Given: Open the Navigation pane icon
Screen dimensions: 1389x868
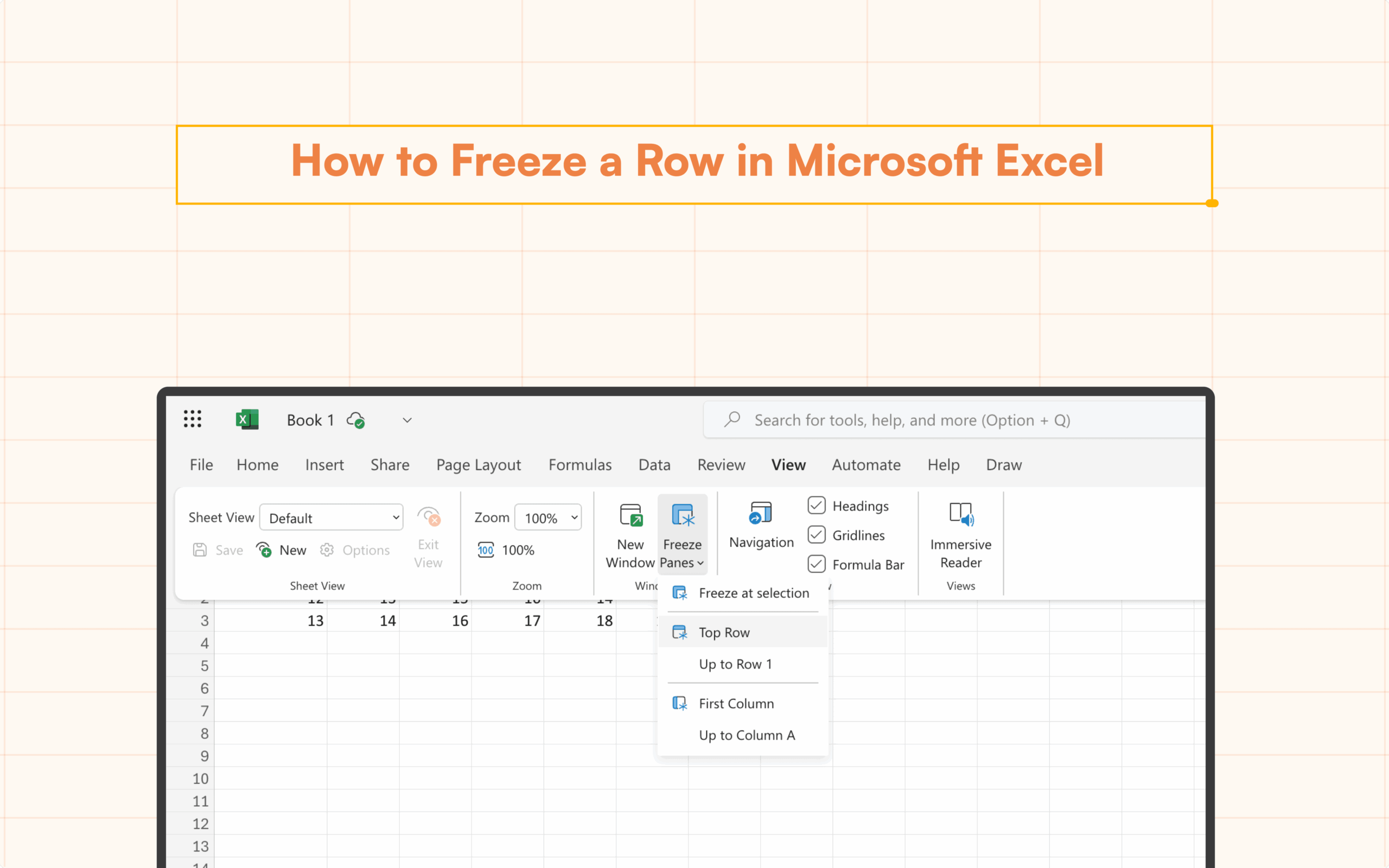Looking at the screenshot, I should point(761,513).
